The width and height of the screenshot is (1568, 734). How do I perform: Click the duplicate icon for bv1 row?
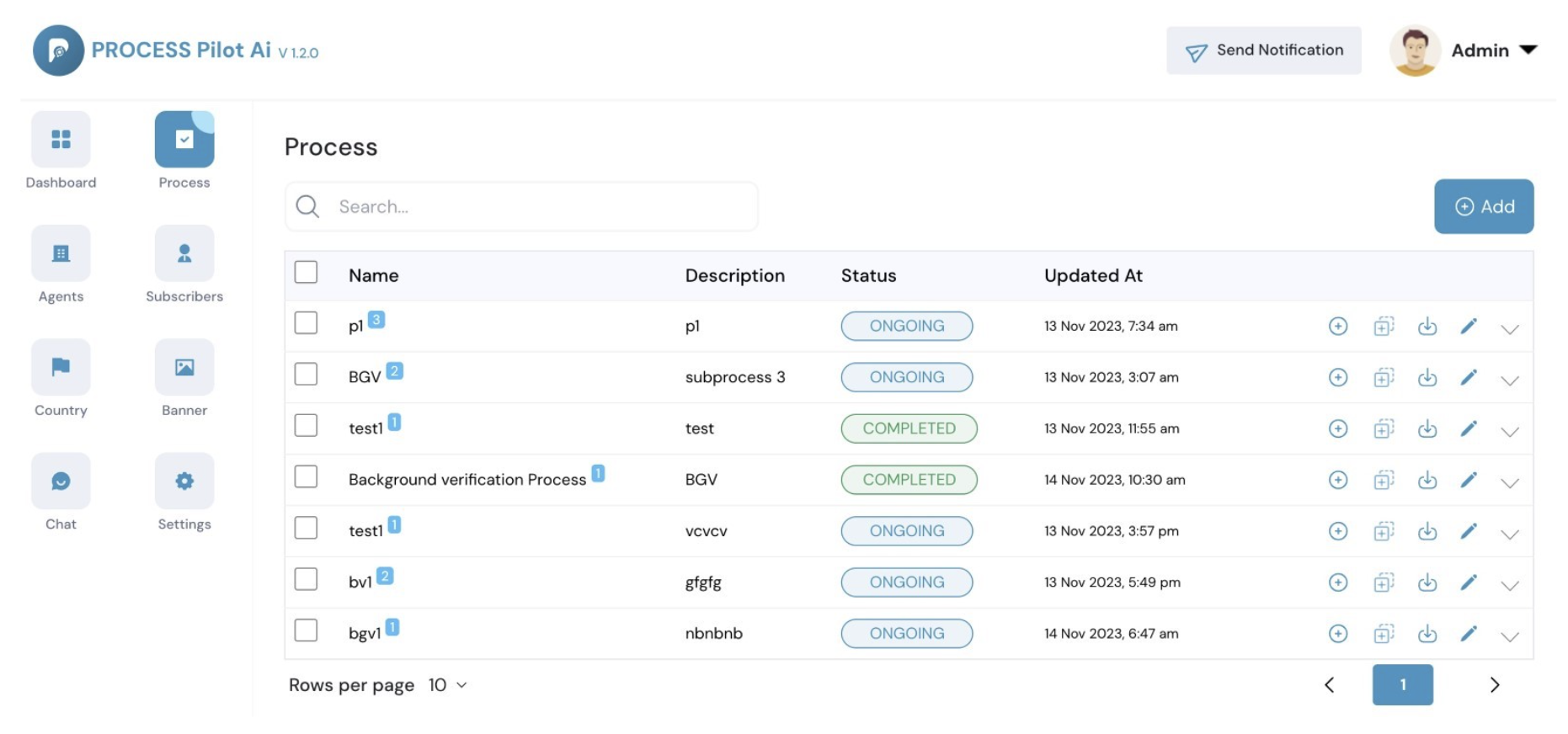[1383, 582]
